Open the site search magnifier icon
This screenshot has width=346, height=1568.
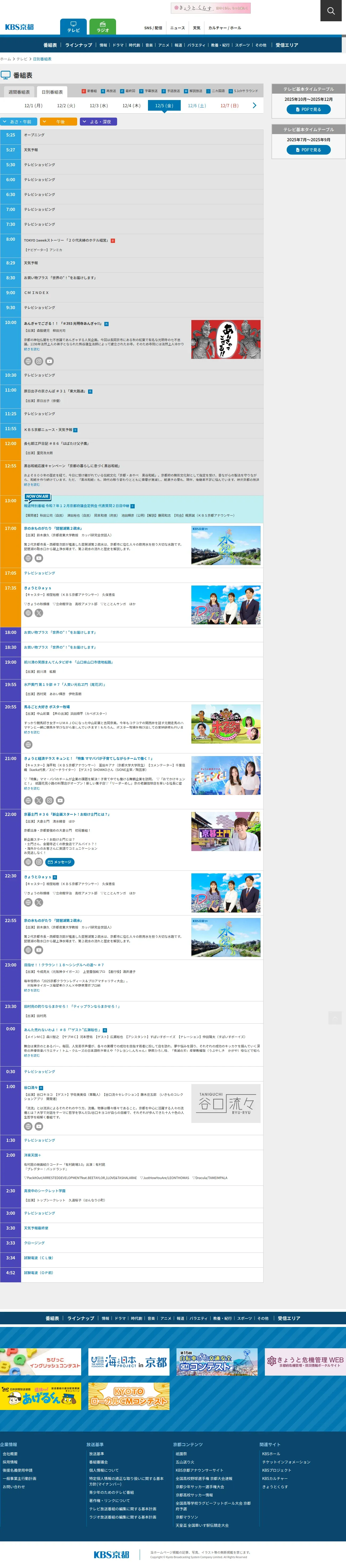click(x=331, y=10)
